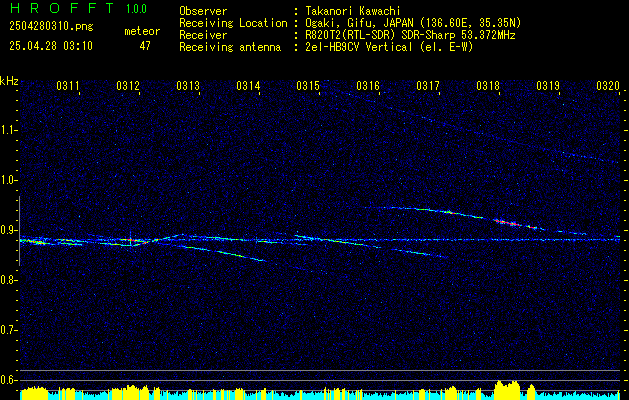Click the kHz axis label
The height and width of the screenshot is (400, 629).
tap(9, 81)
